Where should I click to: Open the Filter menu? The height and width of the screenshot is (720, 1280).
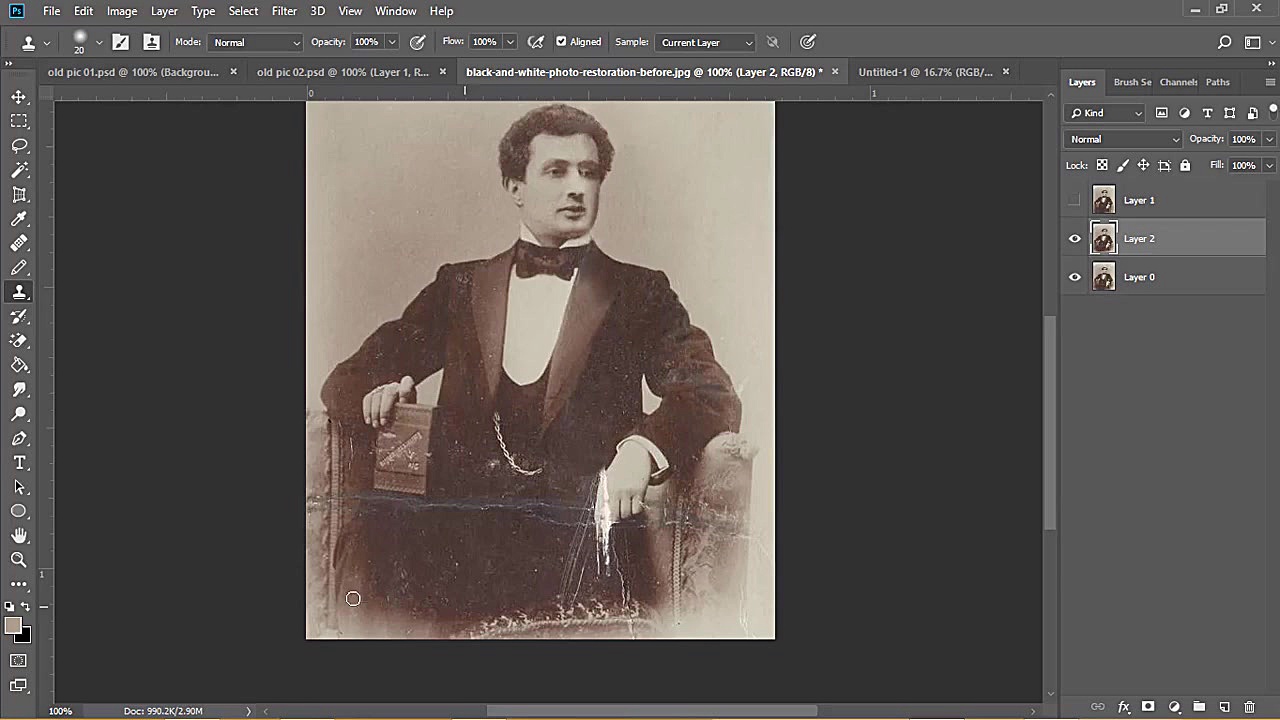point(284,11)
